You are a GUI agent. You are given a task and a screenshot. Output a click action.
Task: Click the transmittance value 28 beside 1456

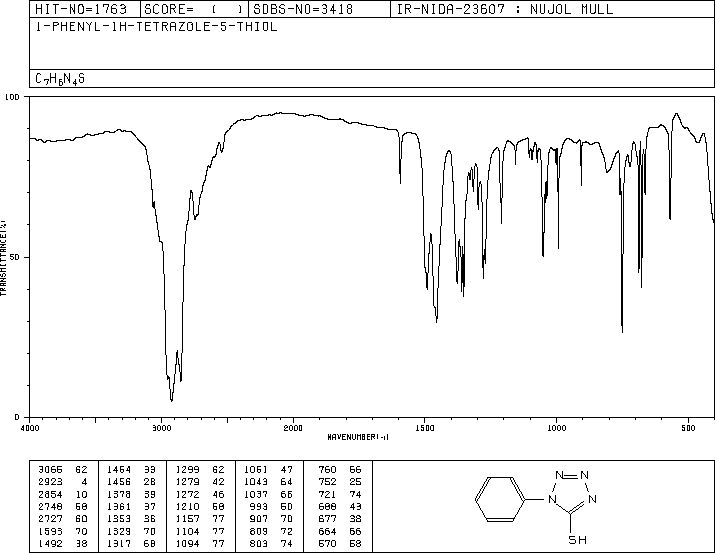coord(150,481)
